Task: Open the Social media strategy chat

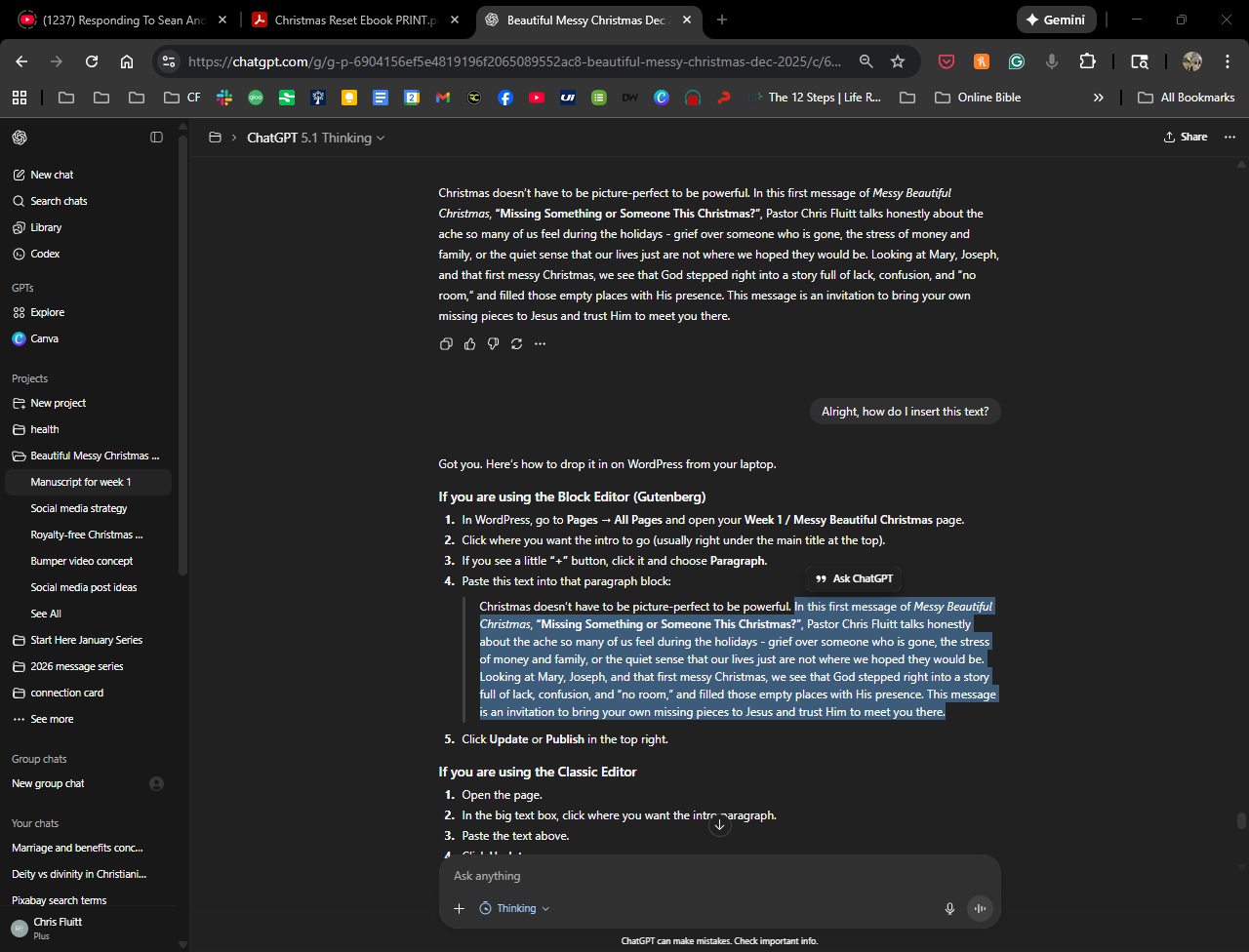Action: (x=79, y=508)
